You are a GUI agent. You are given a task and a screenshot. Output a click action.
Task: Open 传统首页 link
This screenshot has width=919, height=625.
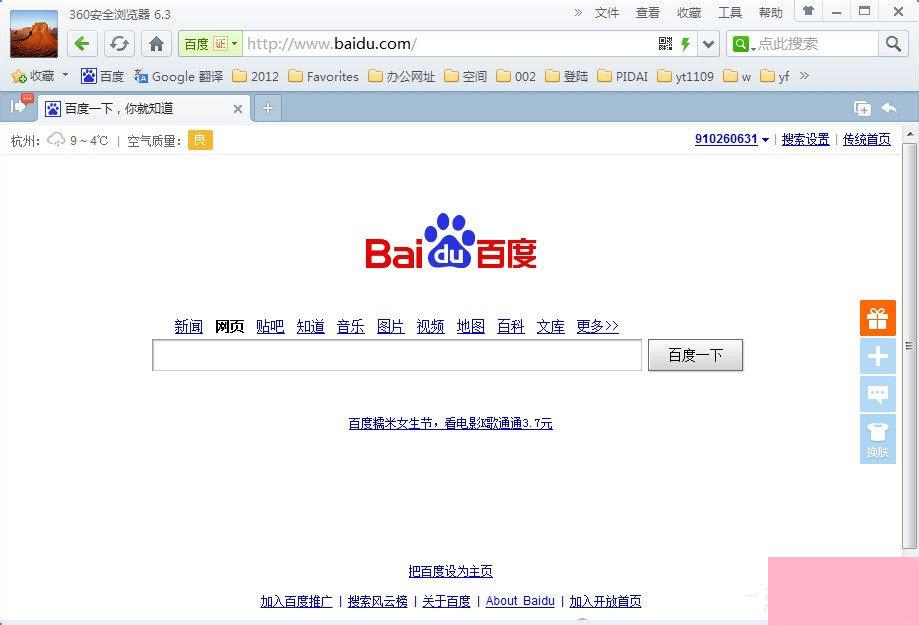(x=866, y=139)
